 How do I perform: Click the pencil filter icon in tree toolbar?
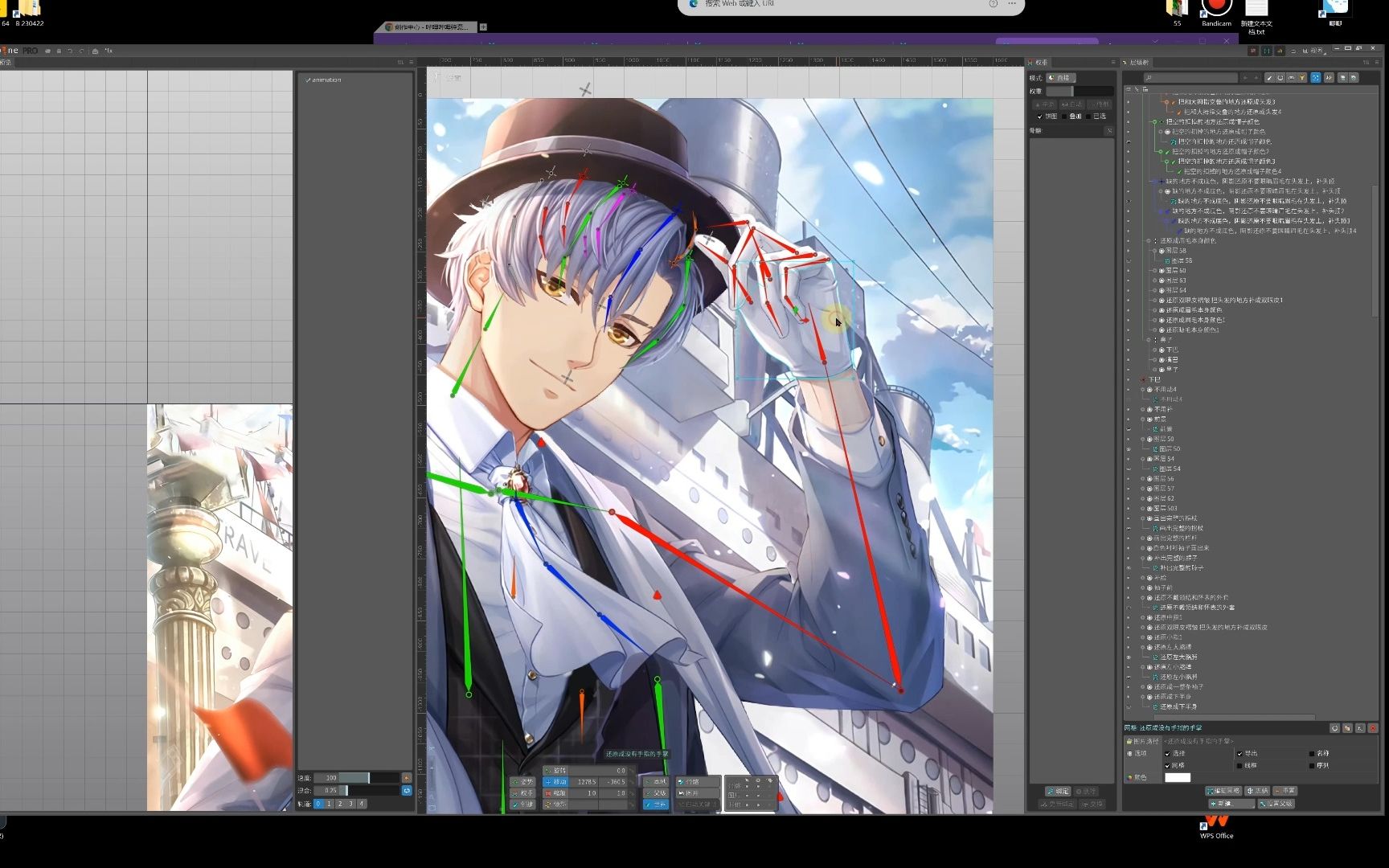[x=1269, y=78]
